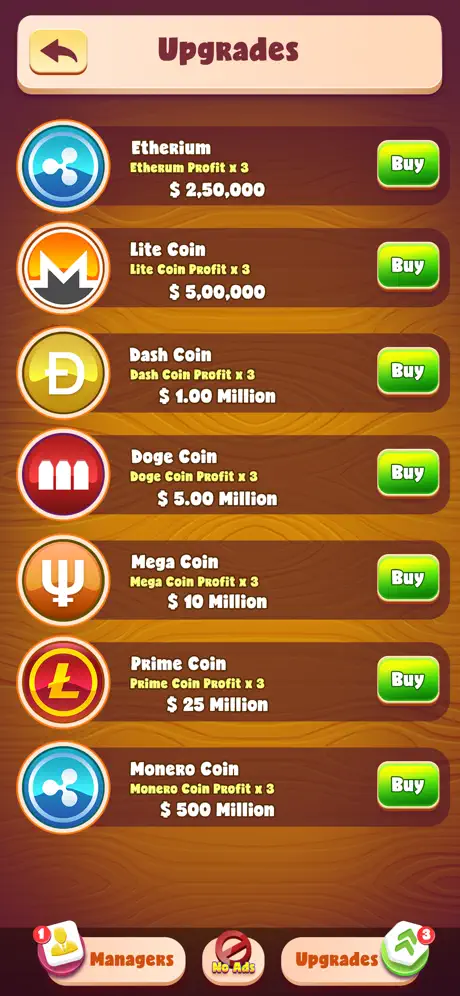
Task: Tap the back arrow in Upgrades header
Action: [x=58, y=51]
